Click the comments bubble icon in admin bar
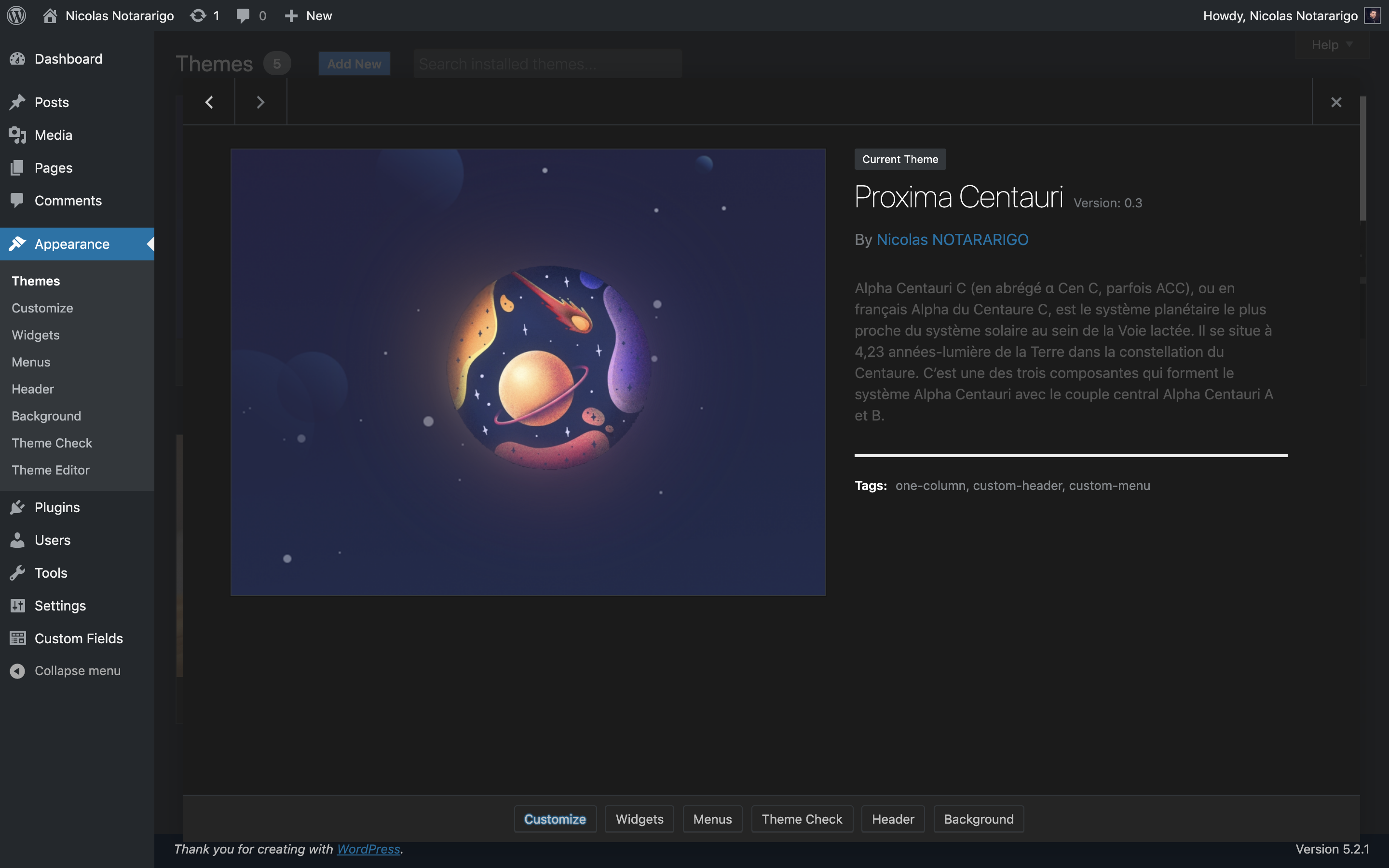 point(243,16)
